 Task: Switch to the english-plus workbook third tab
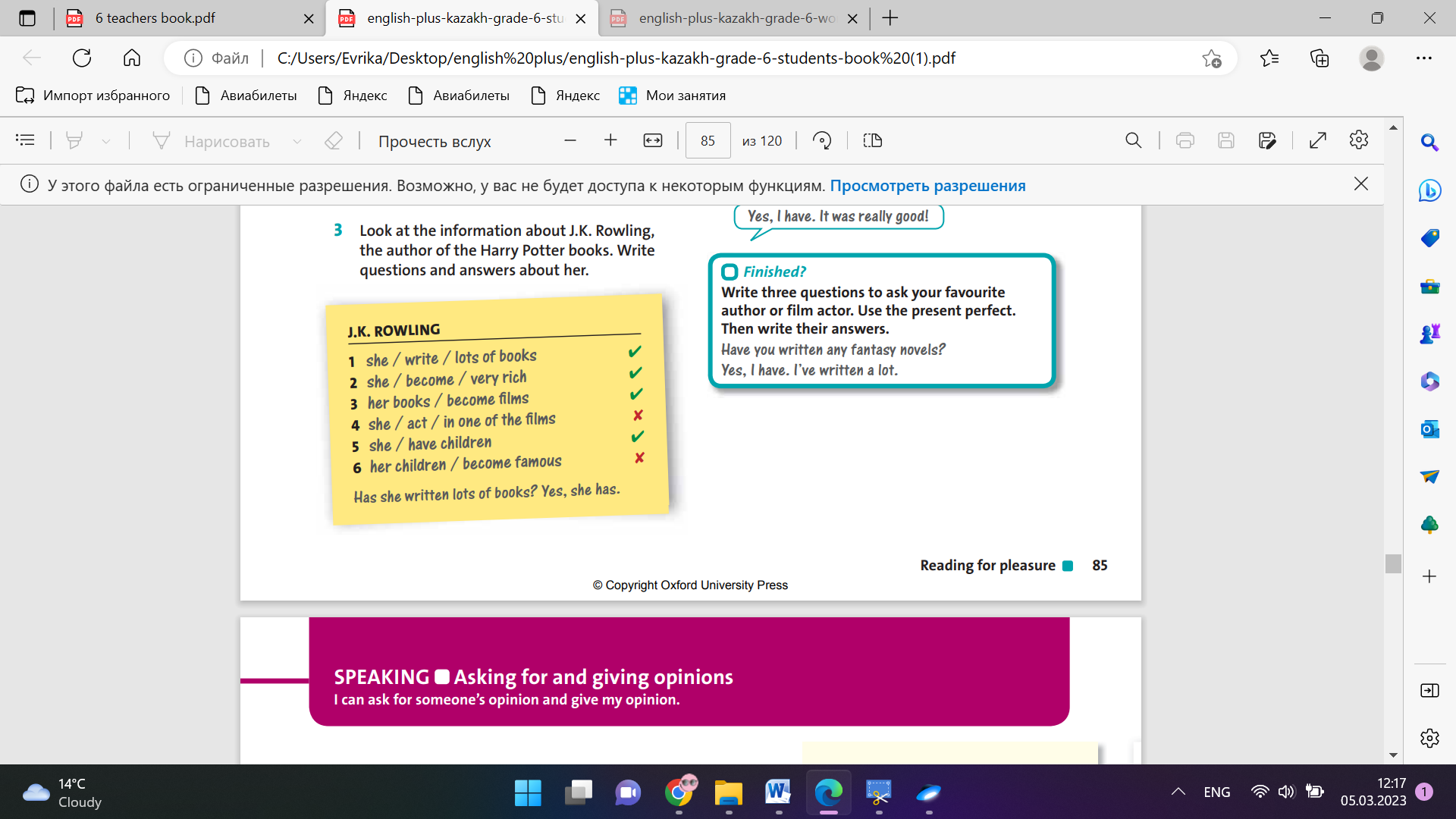click(x=736, y=18)
